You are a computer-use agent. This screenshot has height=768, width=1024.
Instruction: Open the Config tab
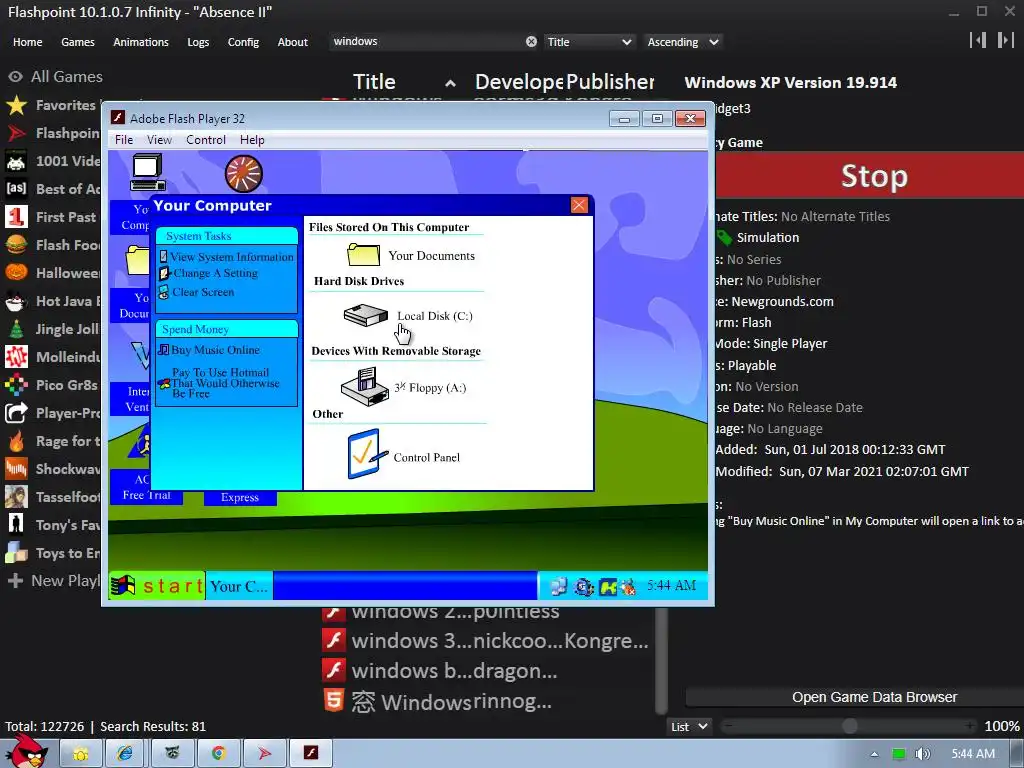point(243,42)
